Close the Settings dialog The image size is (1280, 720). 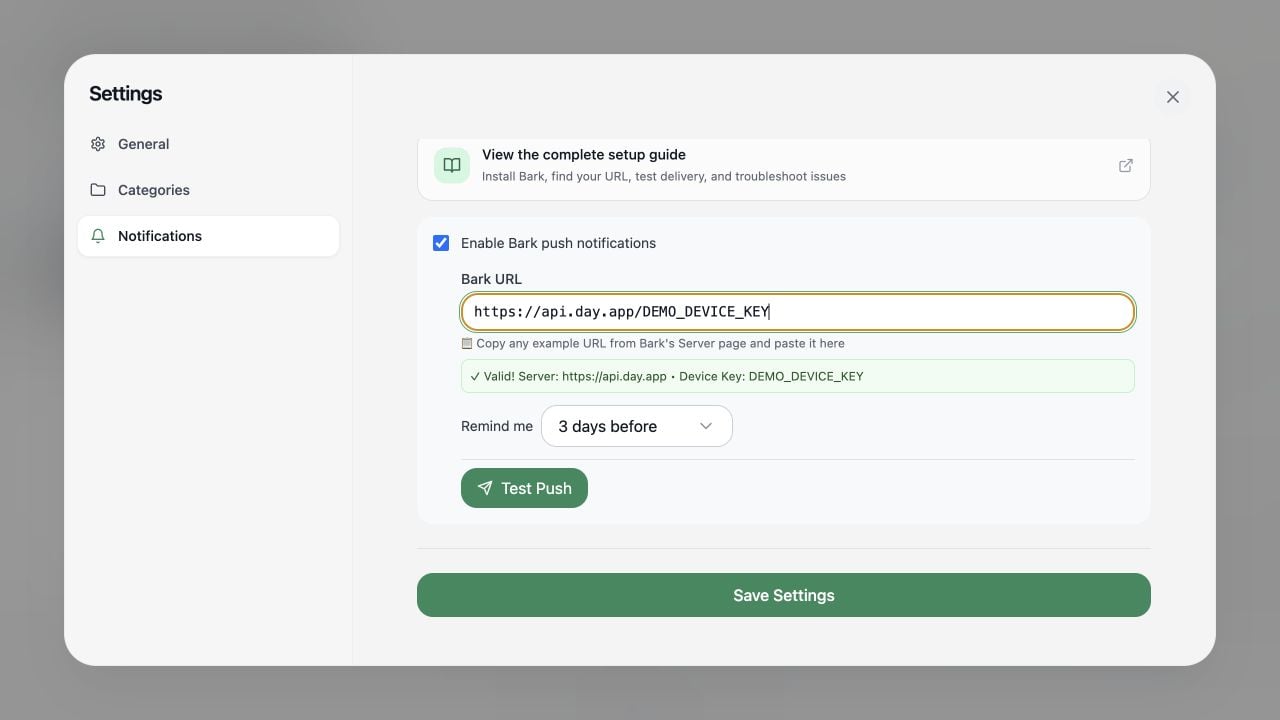tap(1173, 97)
